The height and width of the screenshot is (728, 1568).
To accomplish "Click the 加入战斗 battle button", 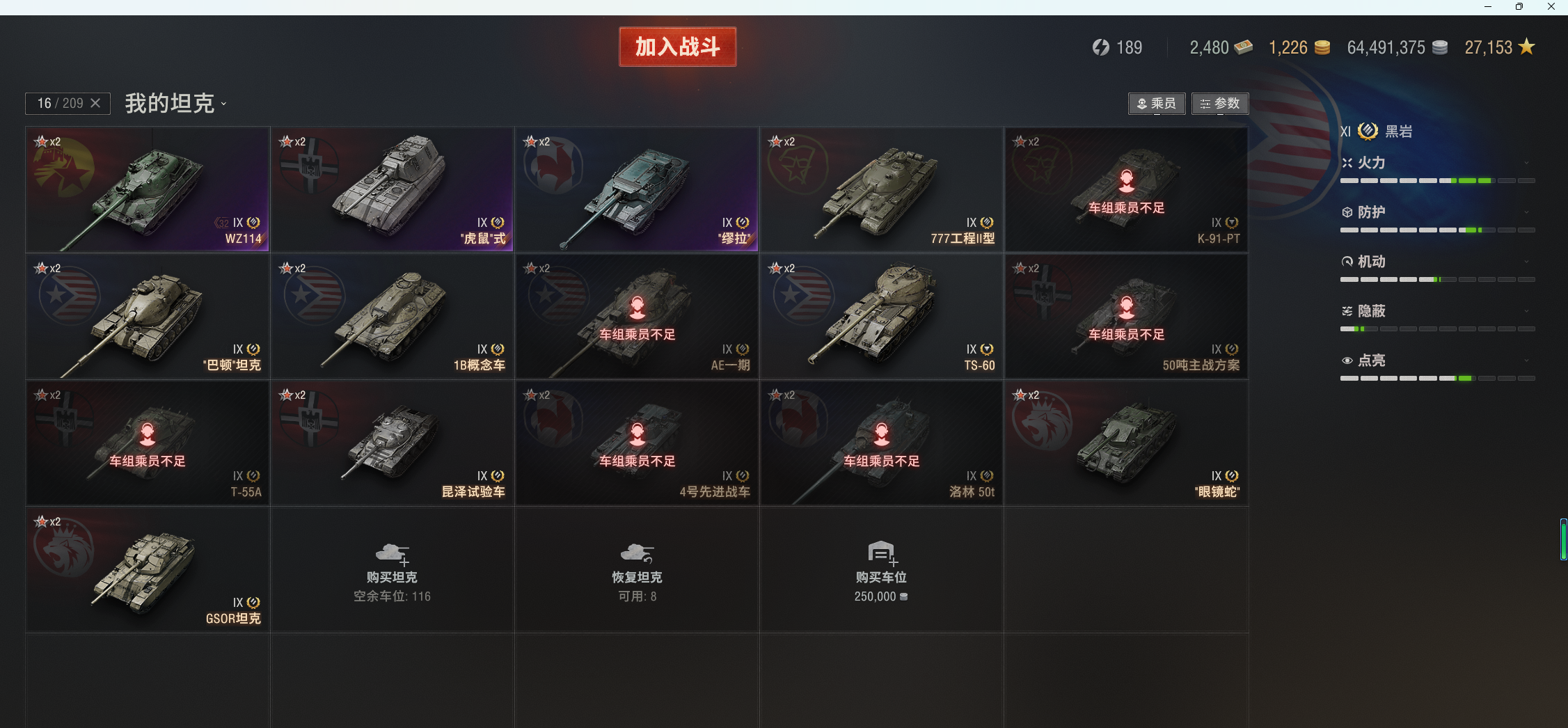I will (678, 47).
